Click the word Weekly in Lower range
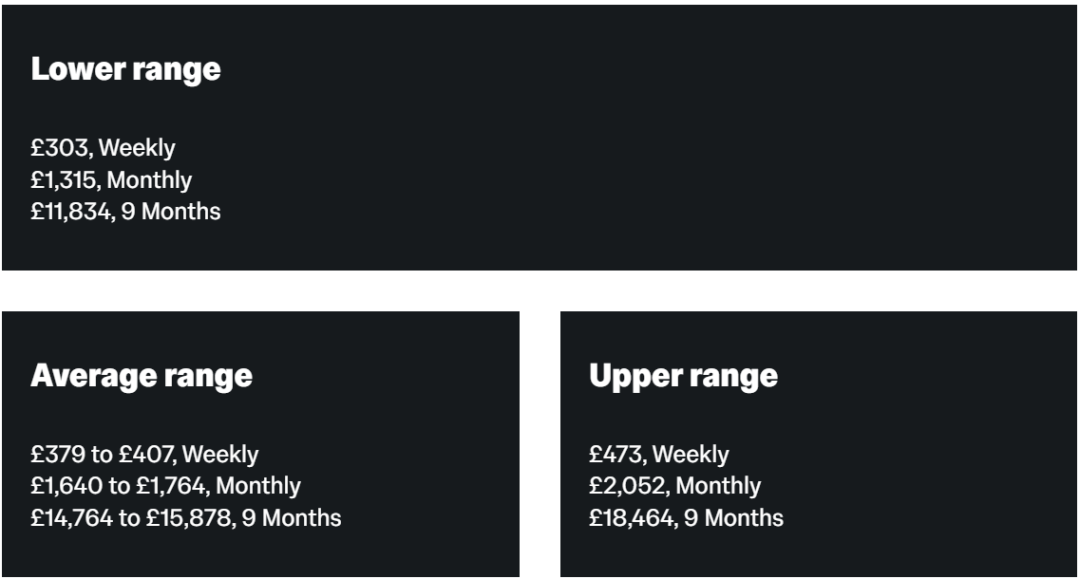Screen dimensions: 1080x579 click(x=137, y=148)
